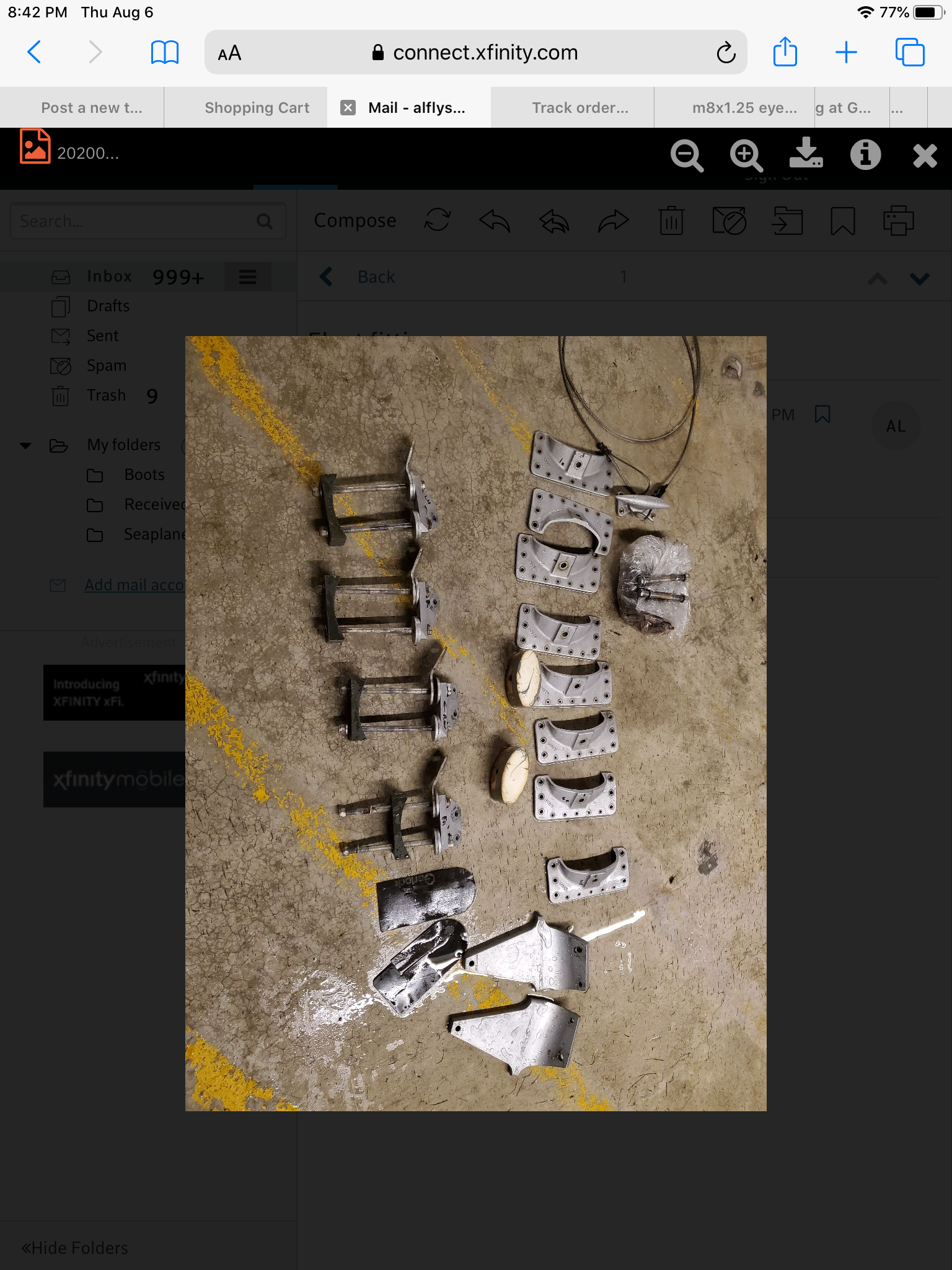952x1270 pixels.
Task: Toggle bookmark flag on the message
Action: coord(822,414)
